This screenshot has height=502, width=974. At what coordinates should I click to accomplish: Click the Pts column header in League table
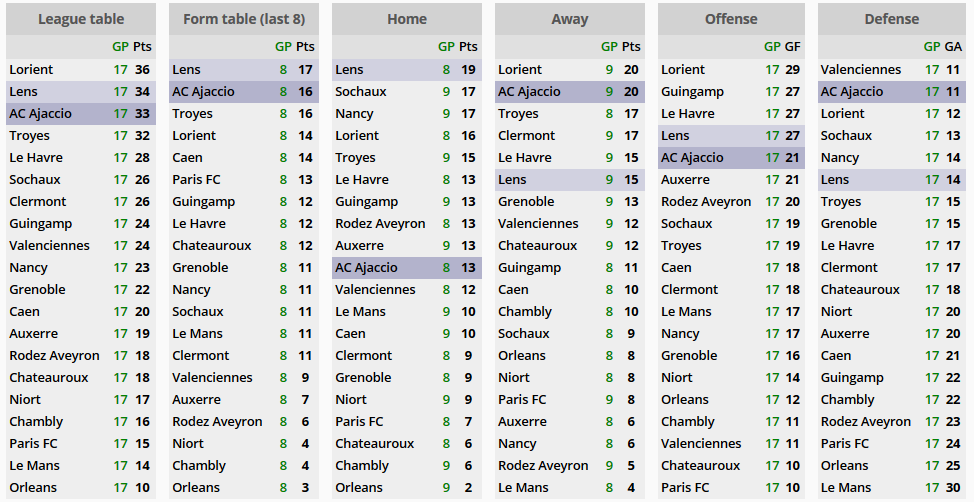click(x=143, y=47)
